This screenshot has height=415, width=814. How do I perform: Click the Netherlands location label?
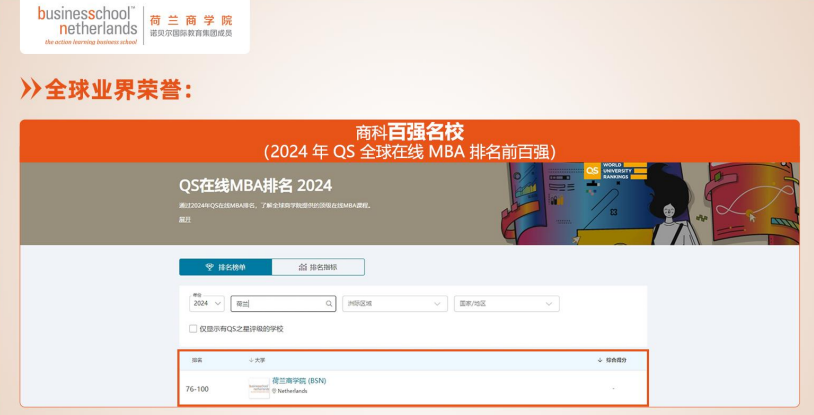(x=290, y=391)
